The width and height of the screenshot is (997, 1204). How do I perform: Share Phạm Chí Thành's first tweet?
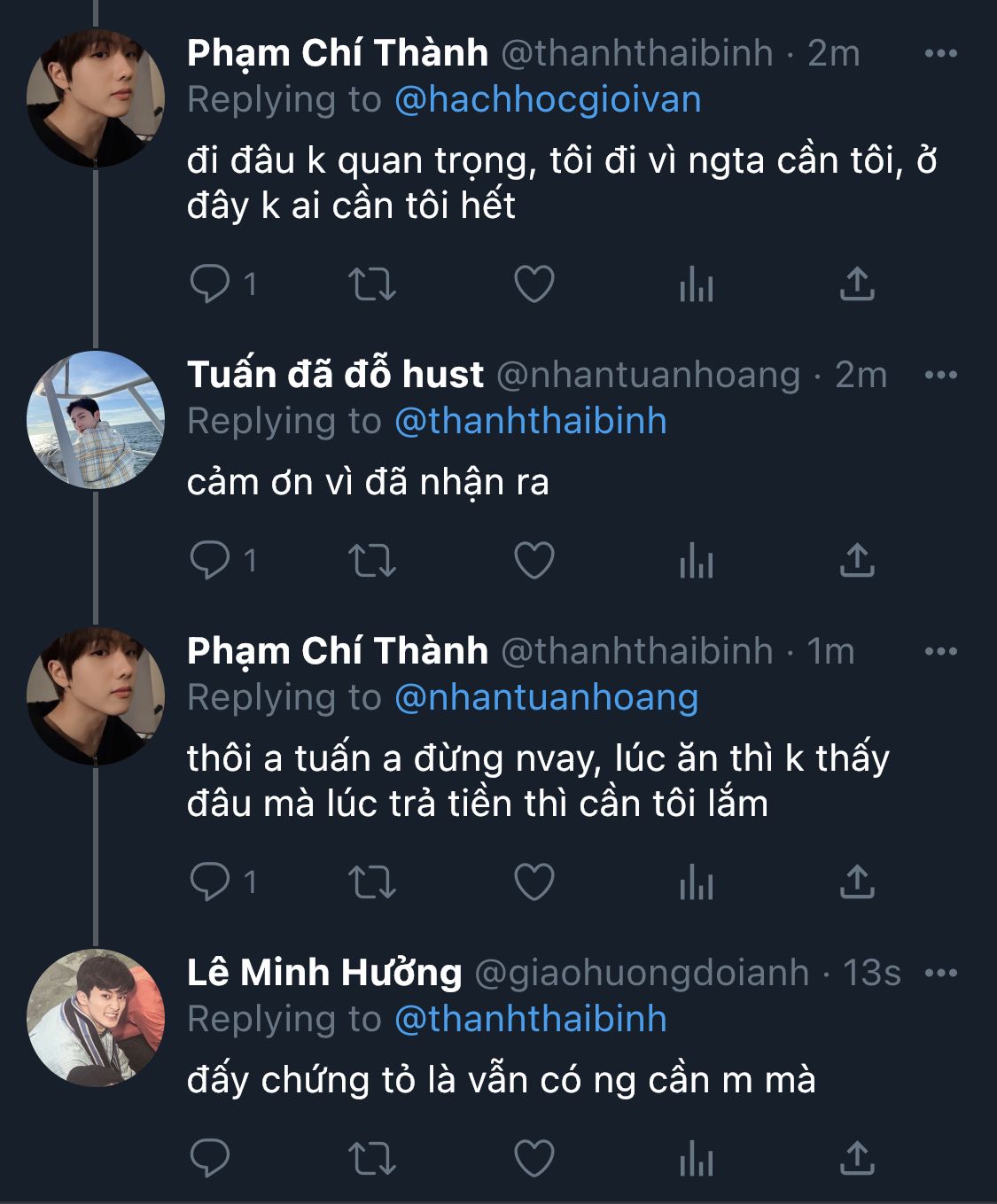[856, 284]
